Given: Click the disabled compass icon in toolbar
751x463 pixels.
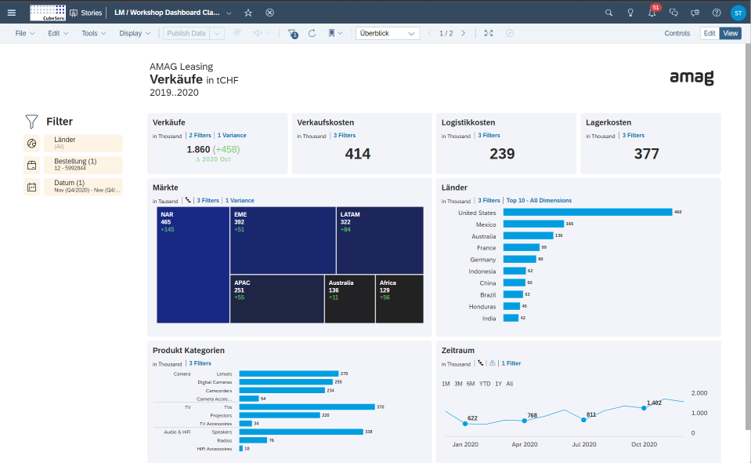Looking at the screenshot, I should [x=510, y=34].
